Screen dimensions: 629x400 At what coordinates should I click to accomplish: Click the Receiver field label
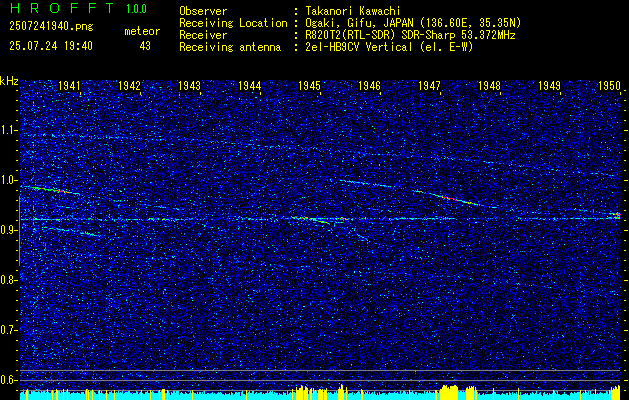203,35
